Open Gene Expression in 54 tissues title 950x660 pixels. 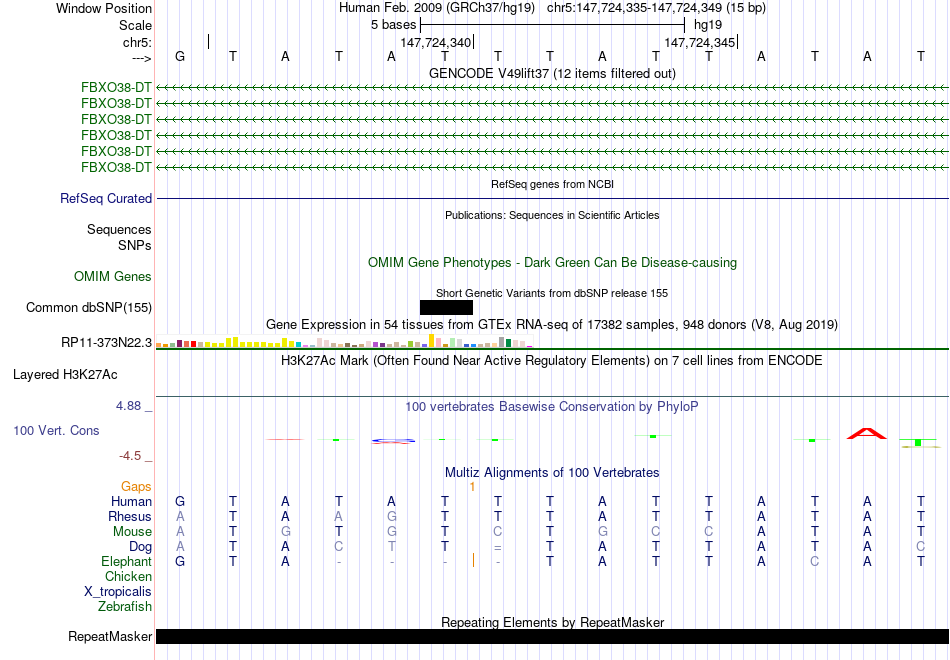552,325
